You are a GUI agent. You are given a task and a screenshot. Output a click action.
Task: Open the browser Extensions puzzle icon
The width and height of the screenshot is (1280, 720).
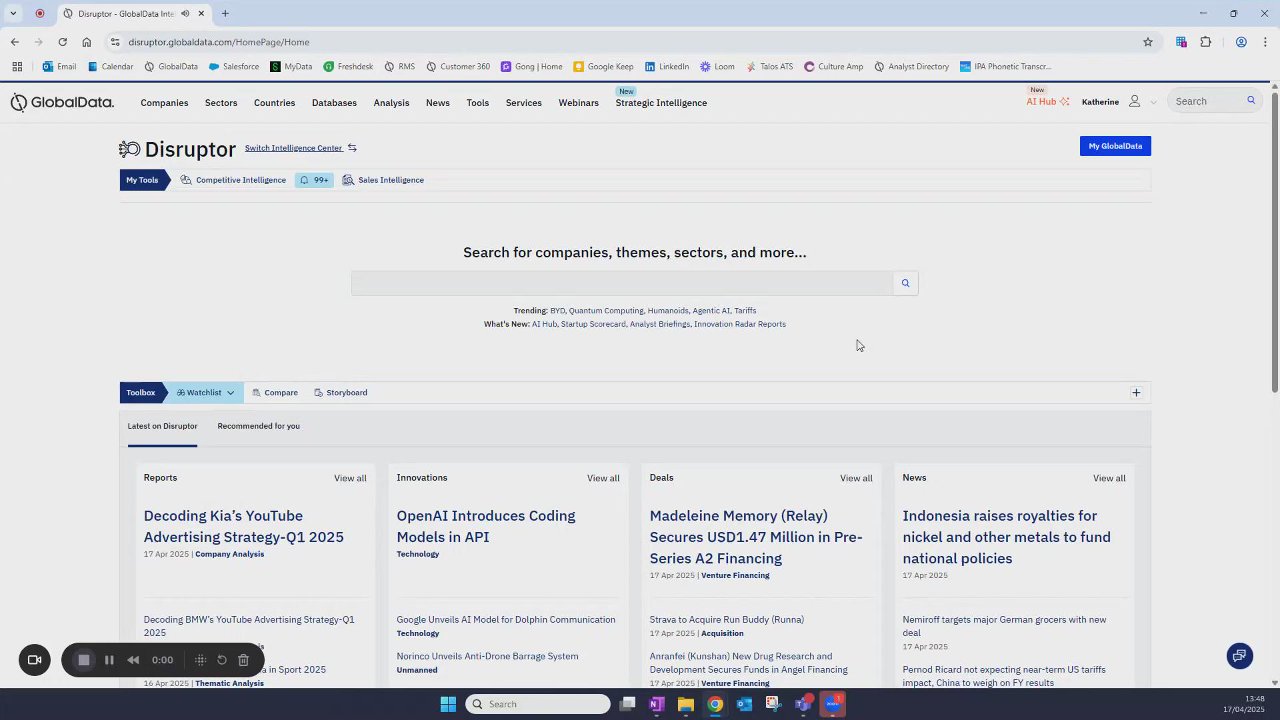pos(1205,42)
